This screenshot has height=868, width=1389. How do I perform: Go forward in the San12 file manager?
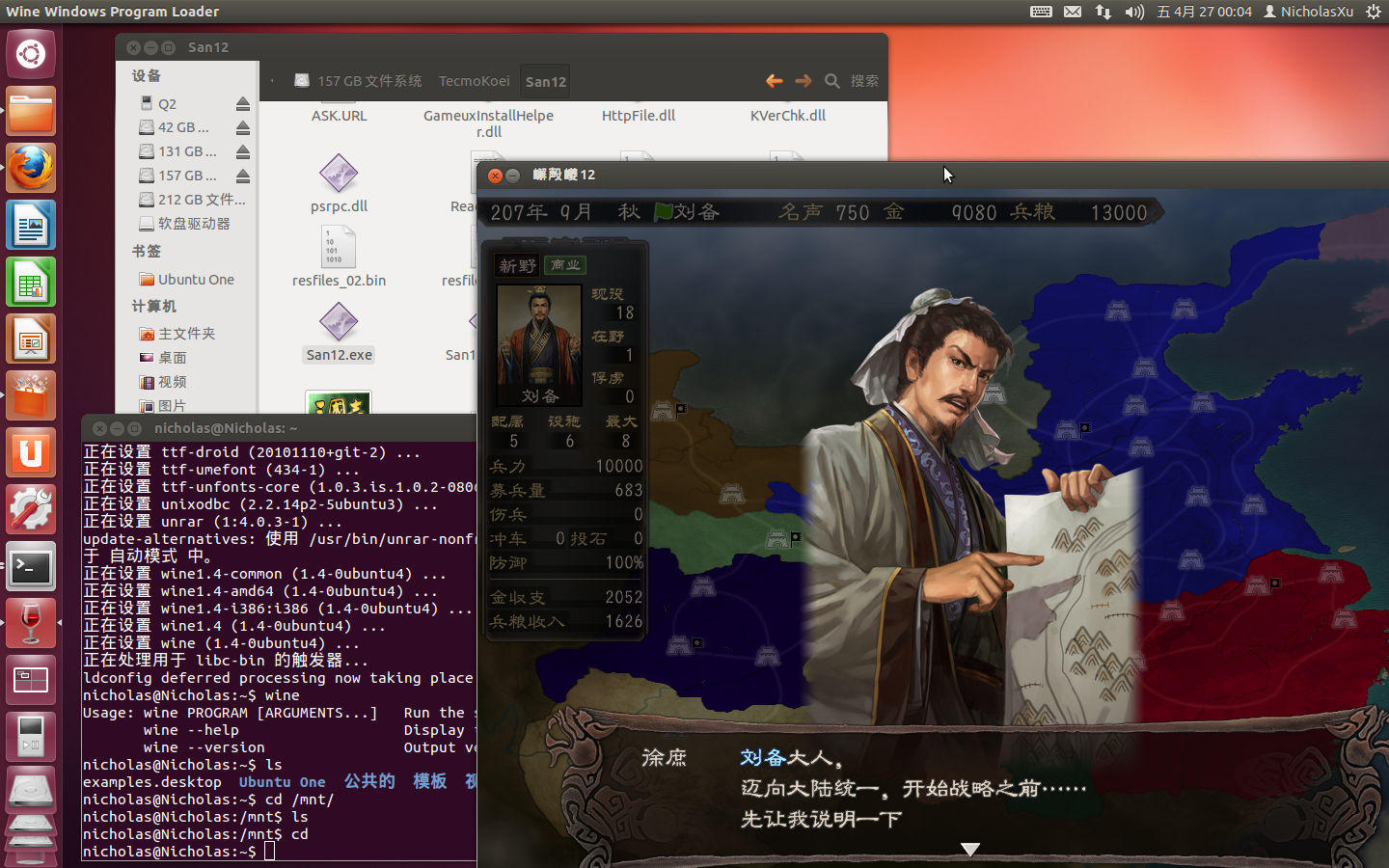[803, 81]
